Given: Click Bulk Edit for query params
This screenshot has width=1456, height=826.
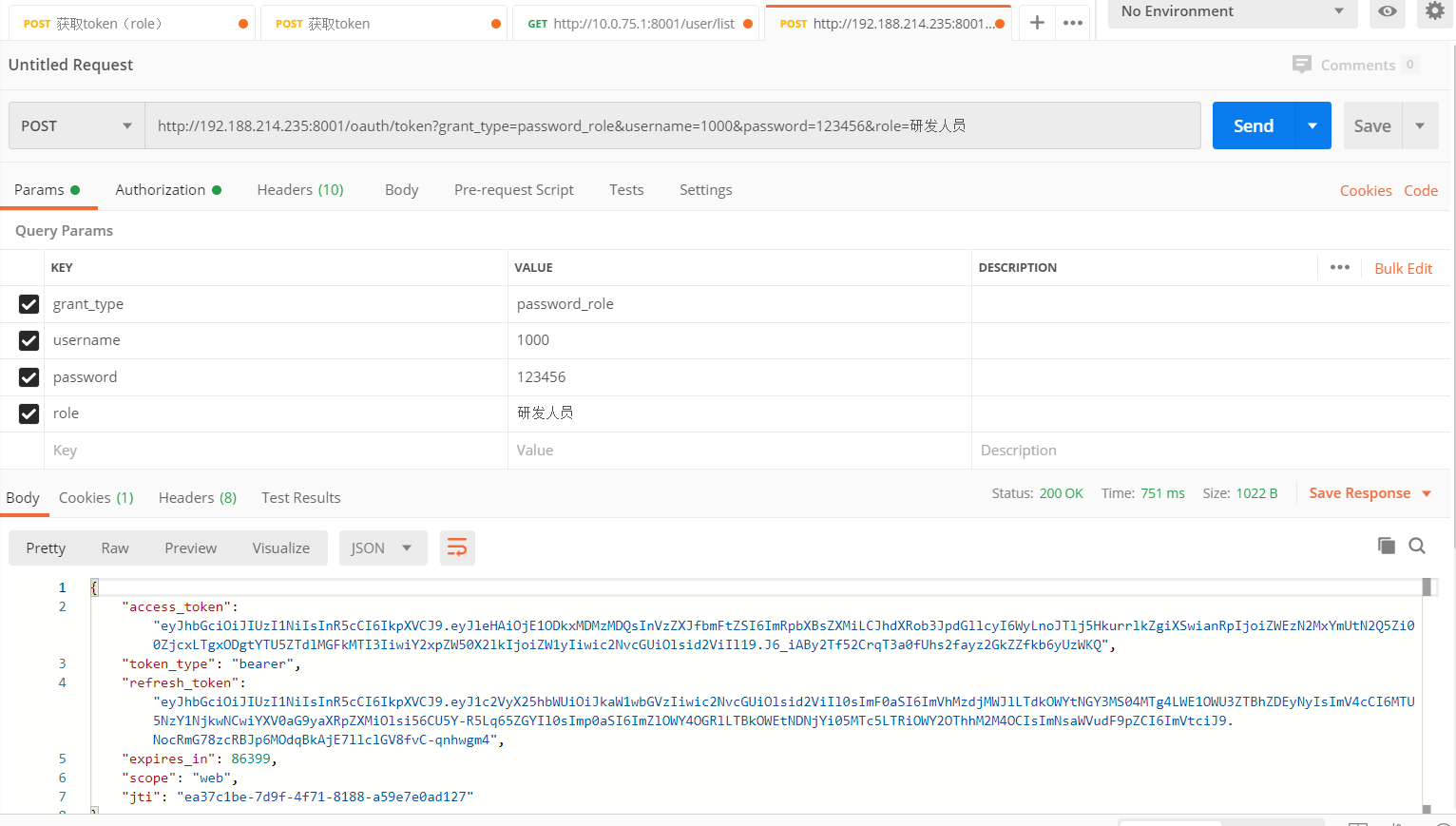Looking at the screenshot, I should pos(1403,269).
